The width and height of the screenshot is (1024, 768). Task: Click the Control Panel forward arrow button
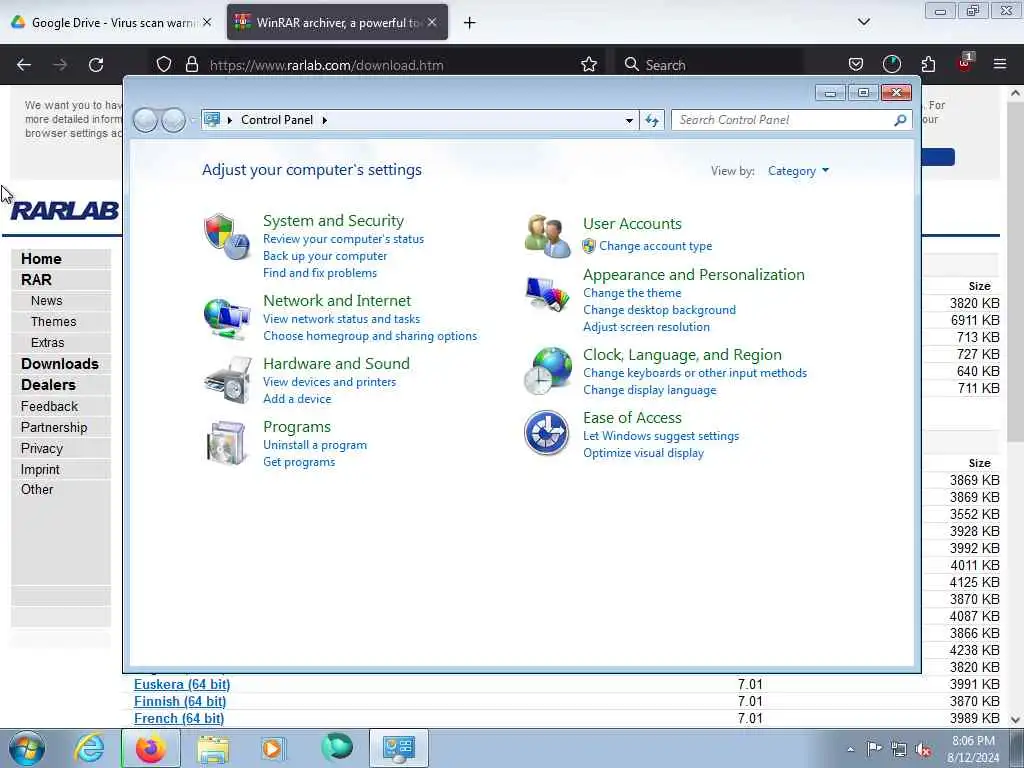[173, 120]
